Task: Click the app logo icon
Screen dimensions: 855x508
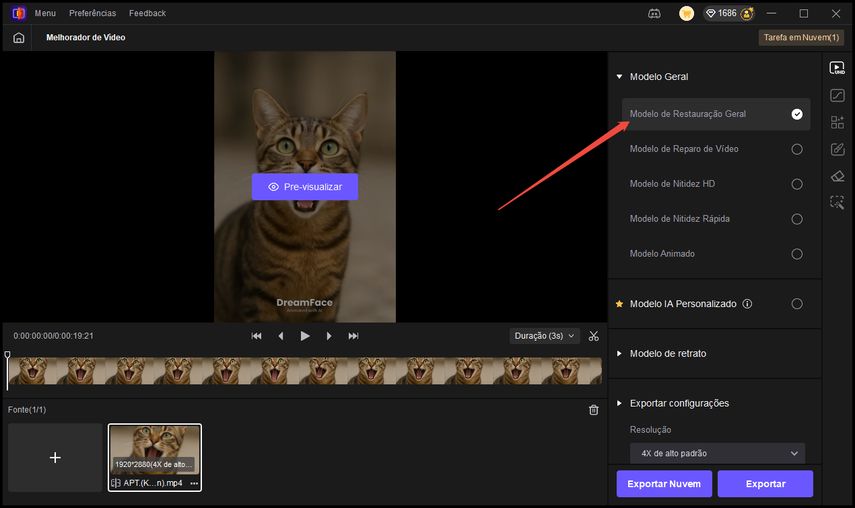Action: (19, 13)
